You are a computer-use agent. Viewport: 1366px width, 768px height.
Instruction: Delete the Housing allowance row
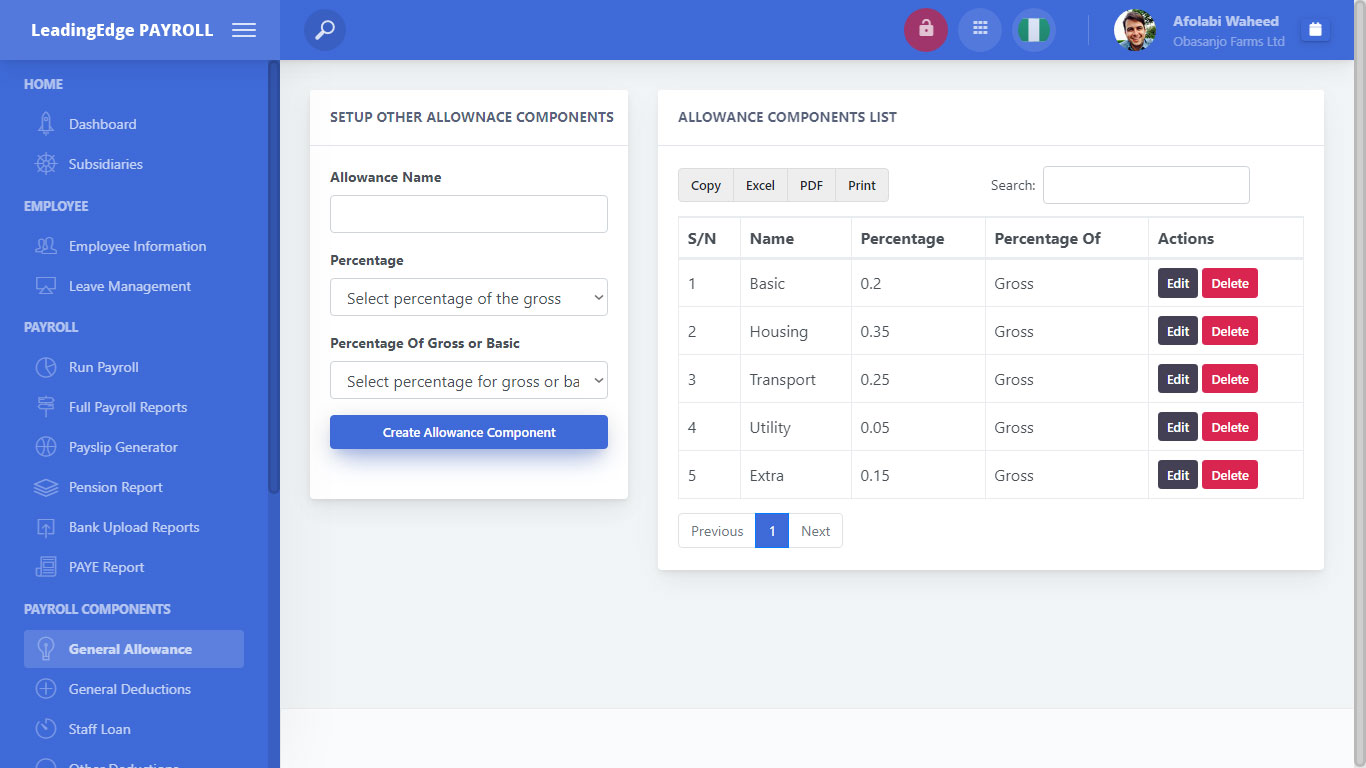1229,331
